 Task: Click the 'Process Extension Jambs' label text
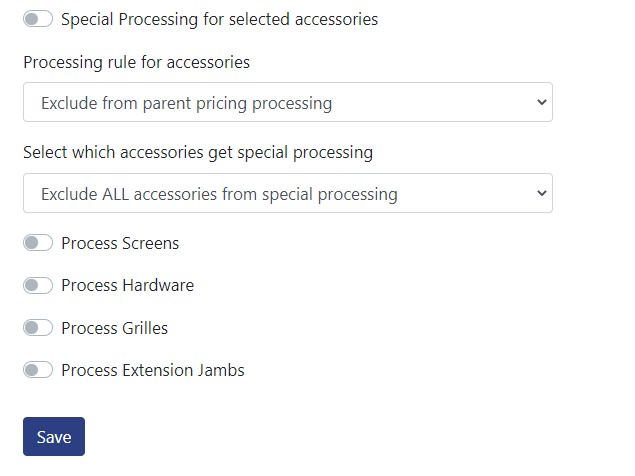tap(152, 370)
